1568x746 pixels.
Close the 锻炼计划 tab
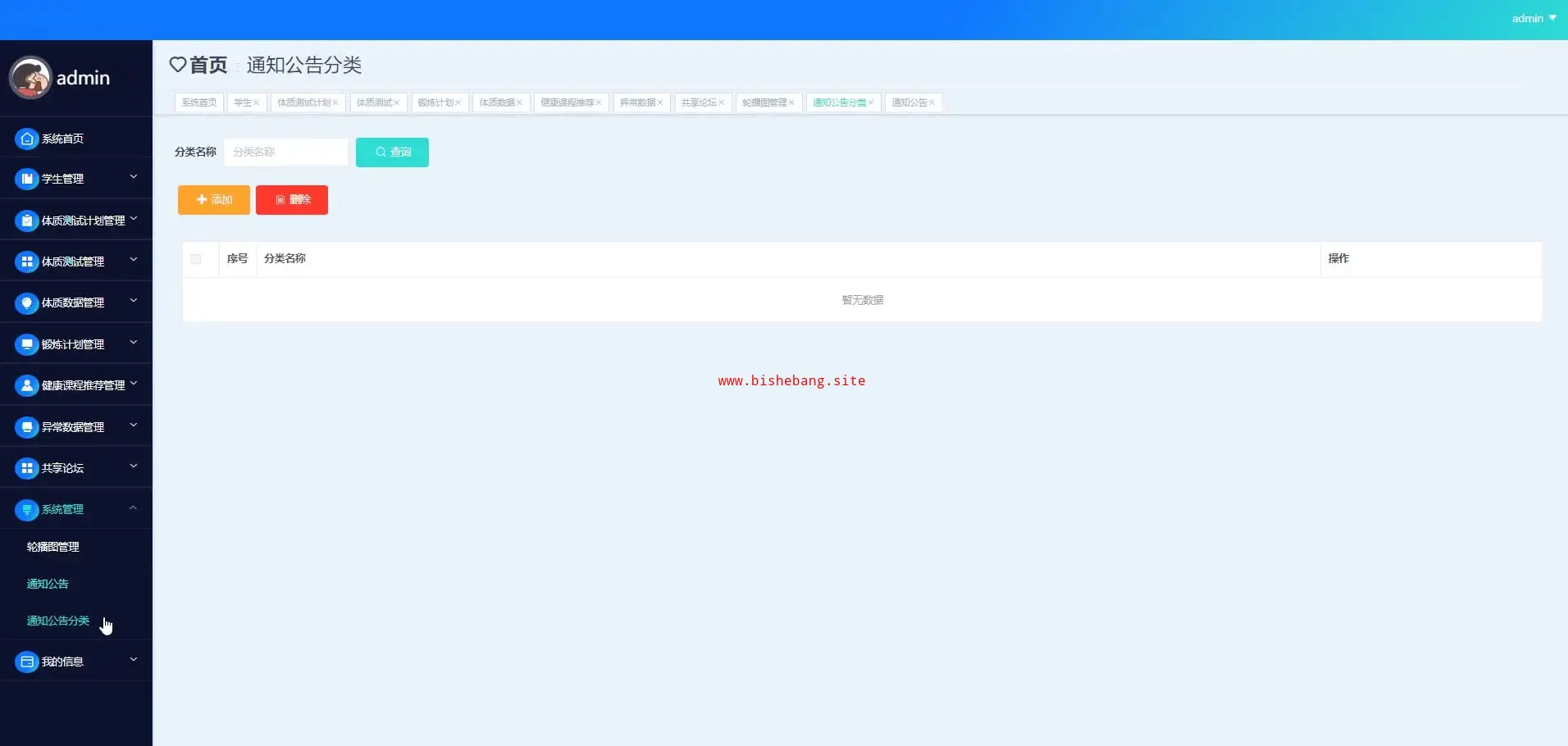[x=458, y=102]
